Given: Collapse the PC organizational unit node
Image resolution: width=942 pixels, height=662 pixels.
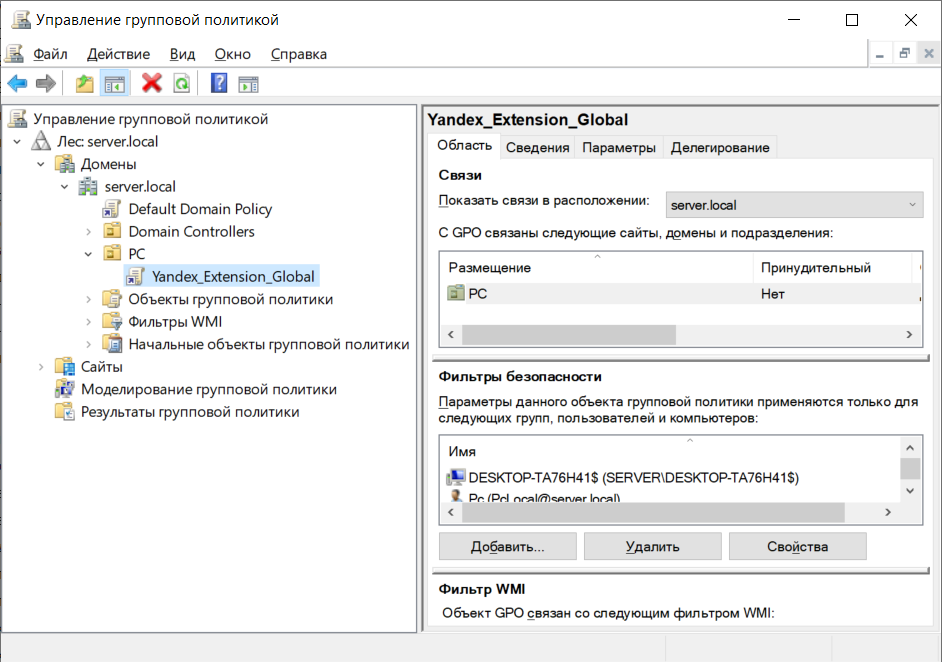Looking at the screenshot, I should [89, 254].
